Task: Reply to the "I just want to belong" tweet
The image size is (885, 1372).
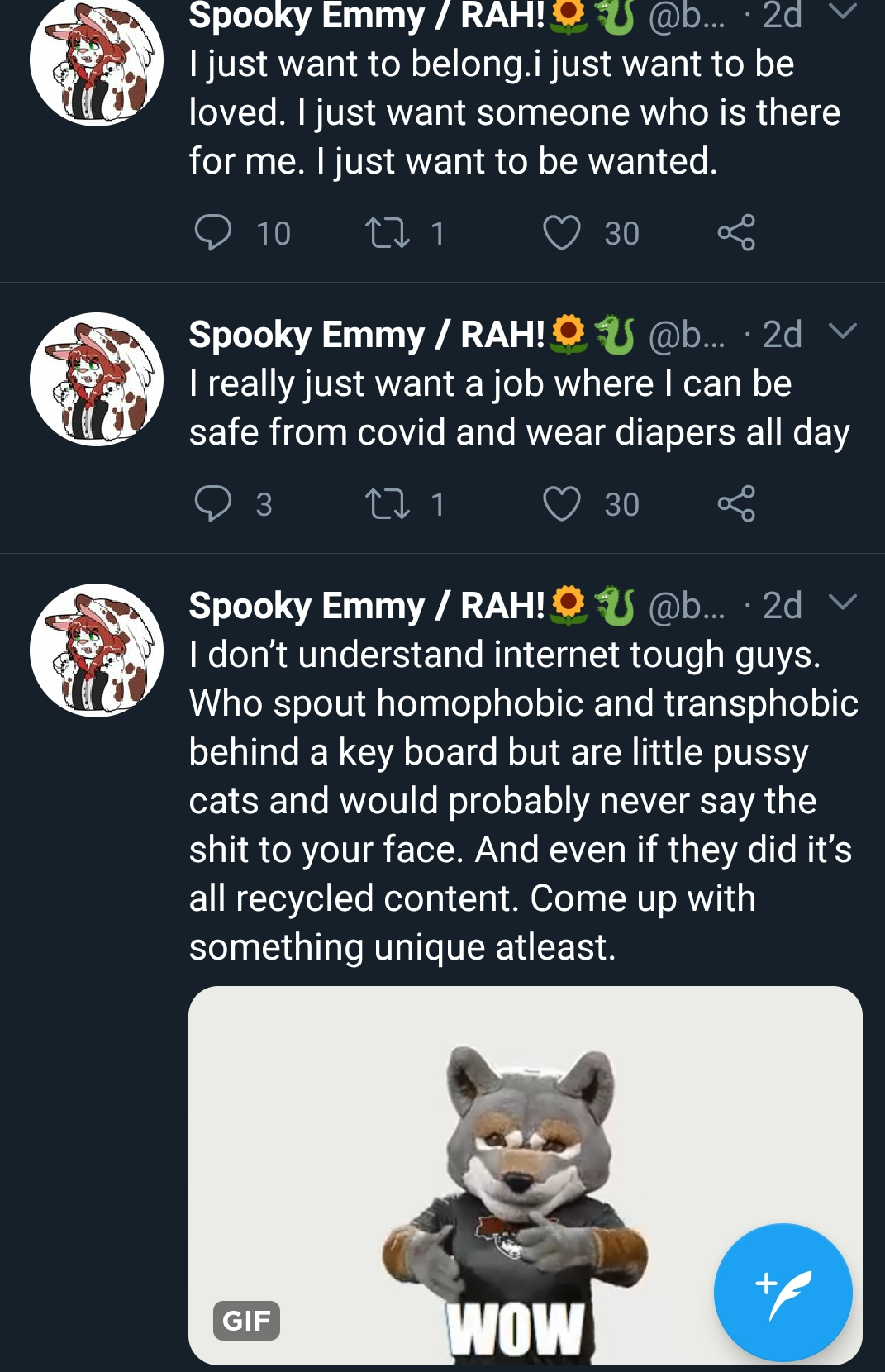Action: [212, 232]
